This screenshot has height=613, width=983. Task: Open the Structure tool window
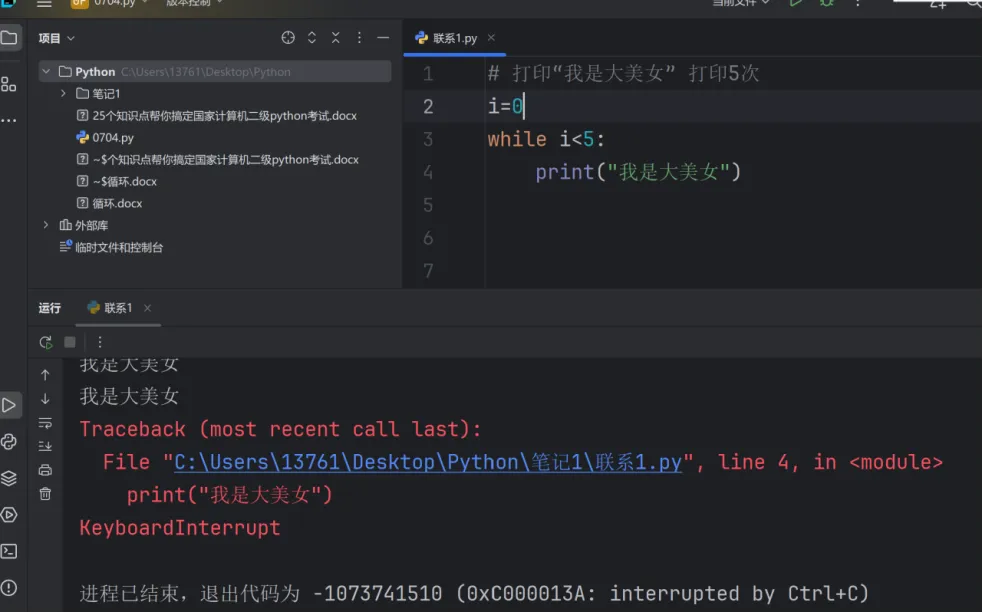point(9,84)
